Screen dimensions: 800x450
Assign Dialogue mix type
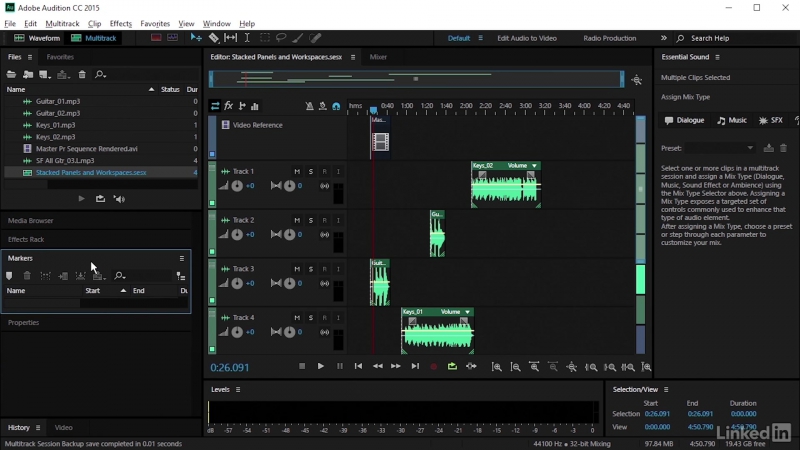tap(684, 120)
